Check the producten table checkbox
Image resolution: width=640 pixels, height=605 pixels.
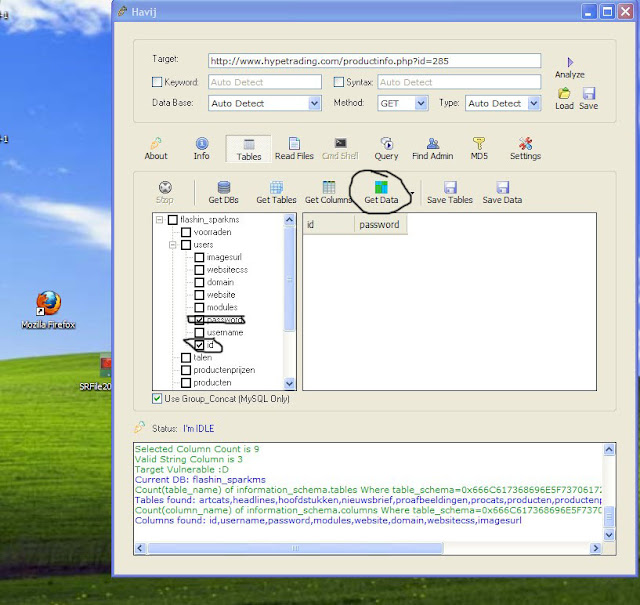(186, 383)
